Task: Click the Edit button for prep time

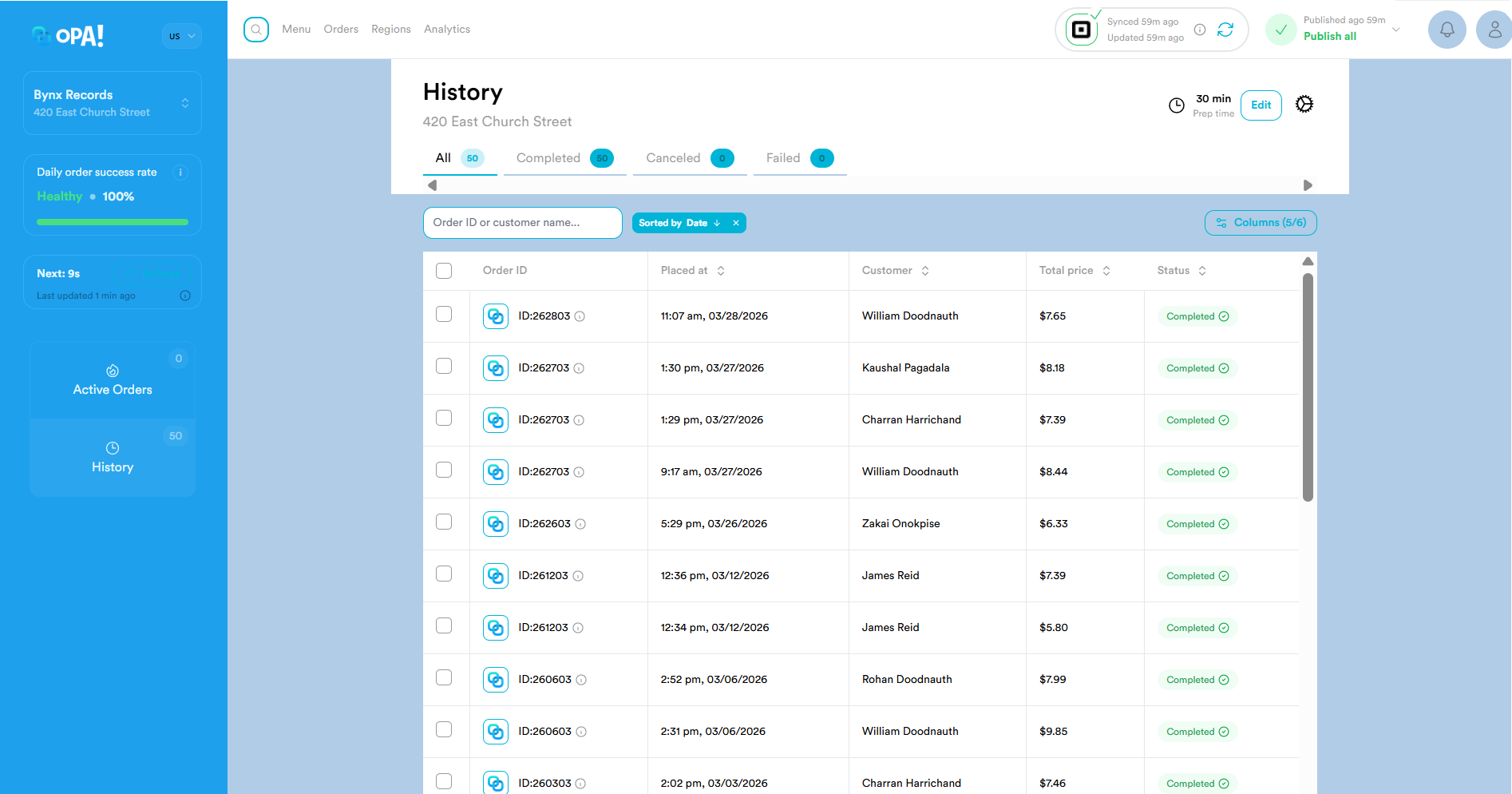Action: click(x=1261, y=105)
